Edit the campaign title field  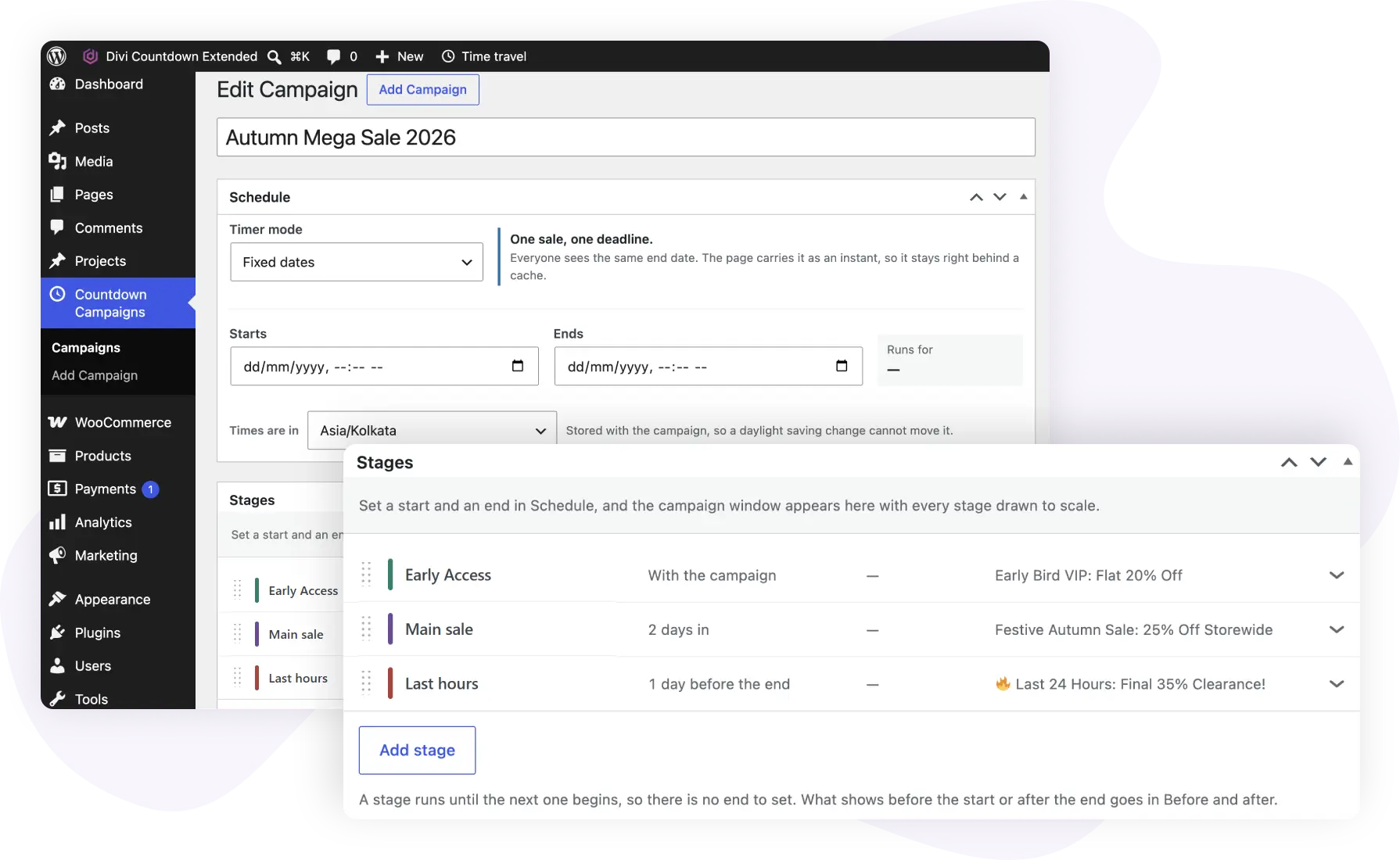point(626,137)
